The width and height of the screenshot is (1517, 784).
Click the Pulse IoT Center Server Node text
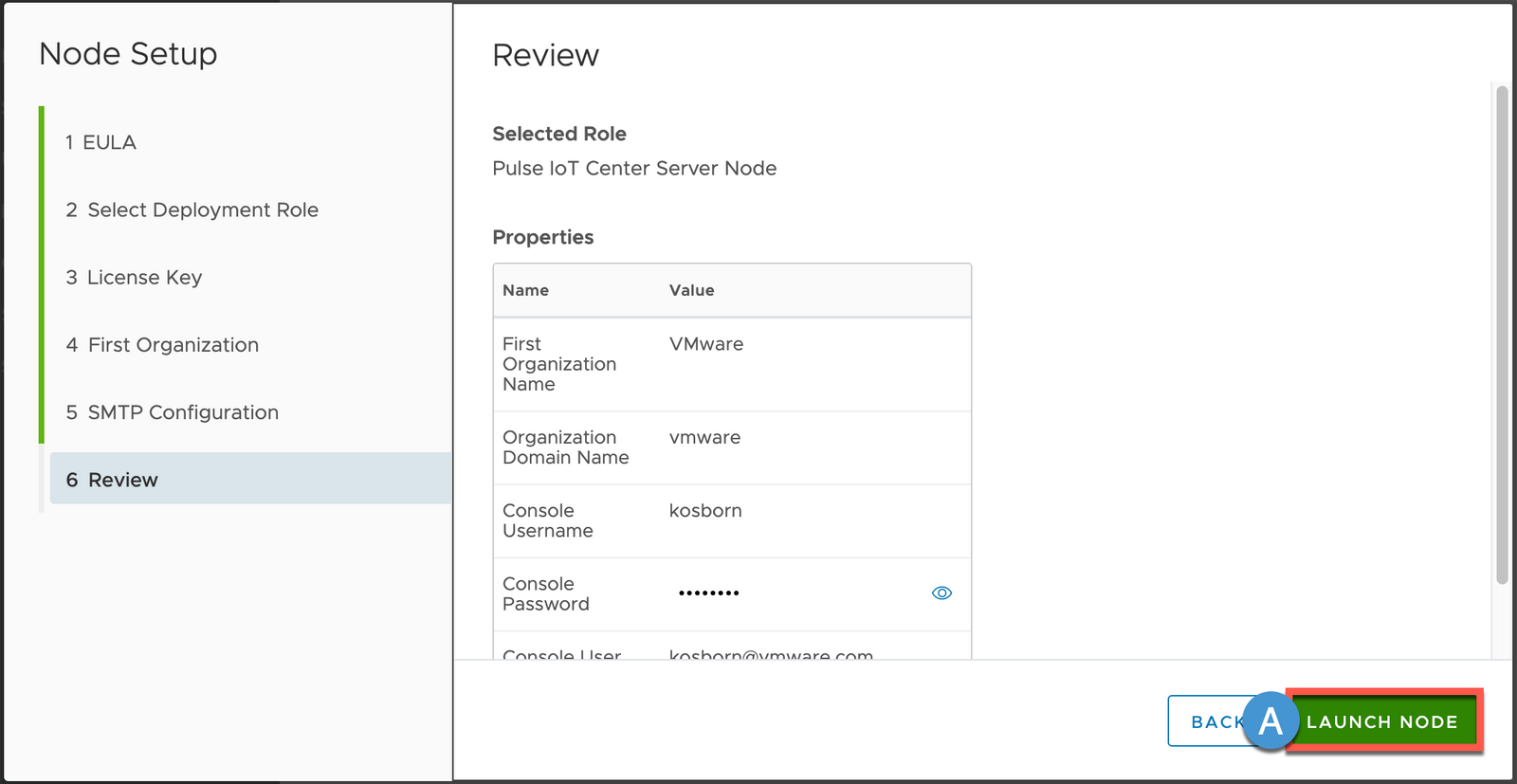[x=634, y=169]
